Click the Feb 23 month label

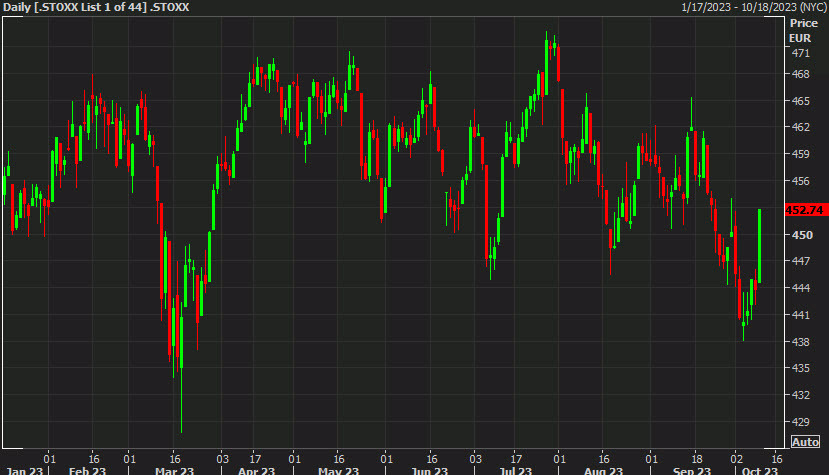(87, 470)
